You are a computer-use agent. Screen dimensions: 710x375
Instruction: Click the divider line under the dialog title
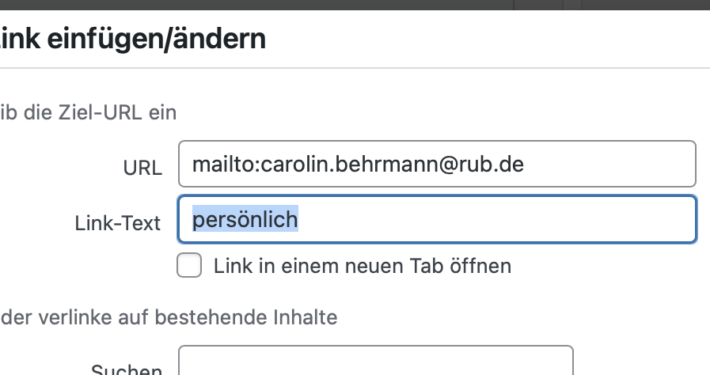tap(355, 68)
